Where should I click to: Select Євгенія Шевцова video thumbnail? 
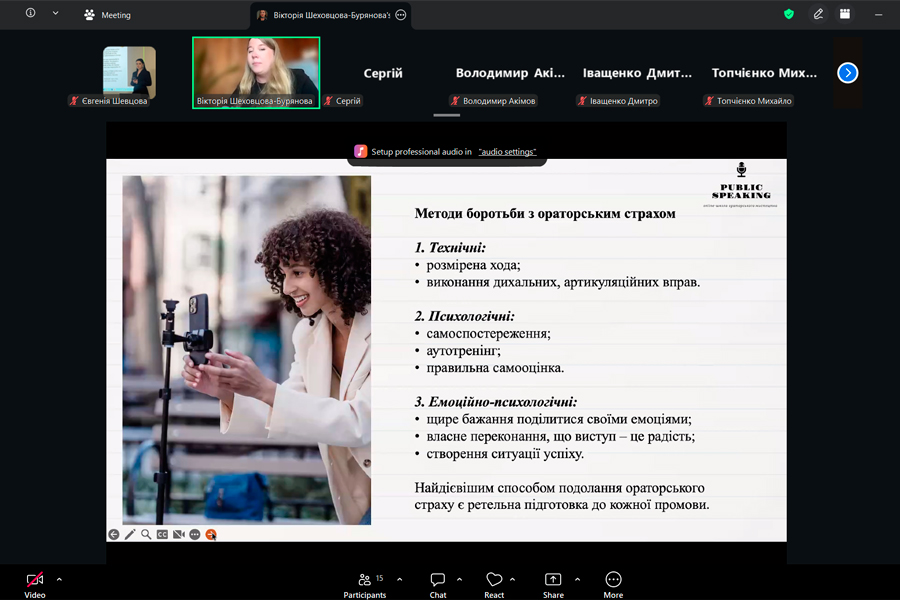[129, 72]
